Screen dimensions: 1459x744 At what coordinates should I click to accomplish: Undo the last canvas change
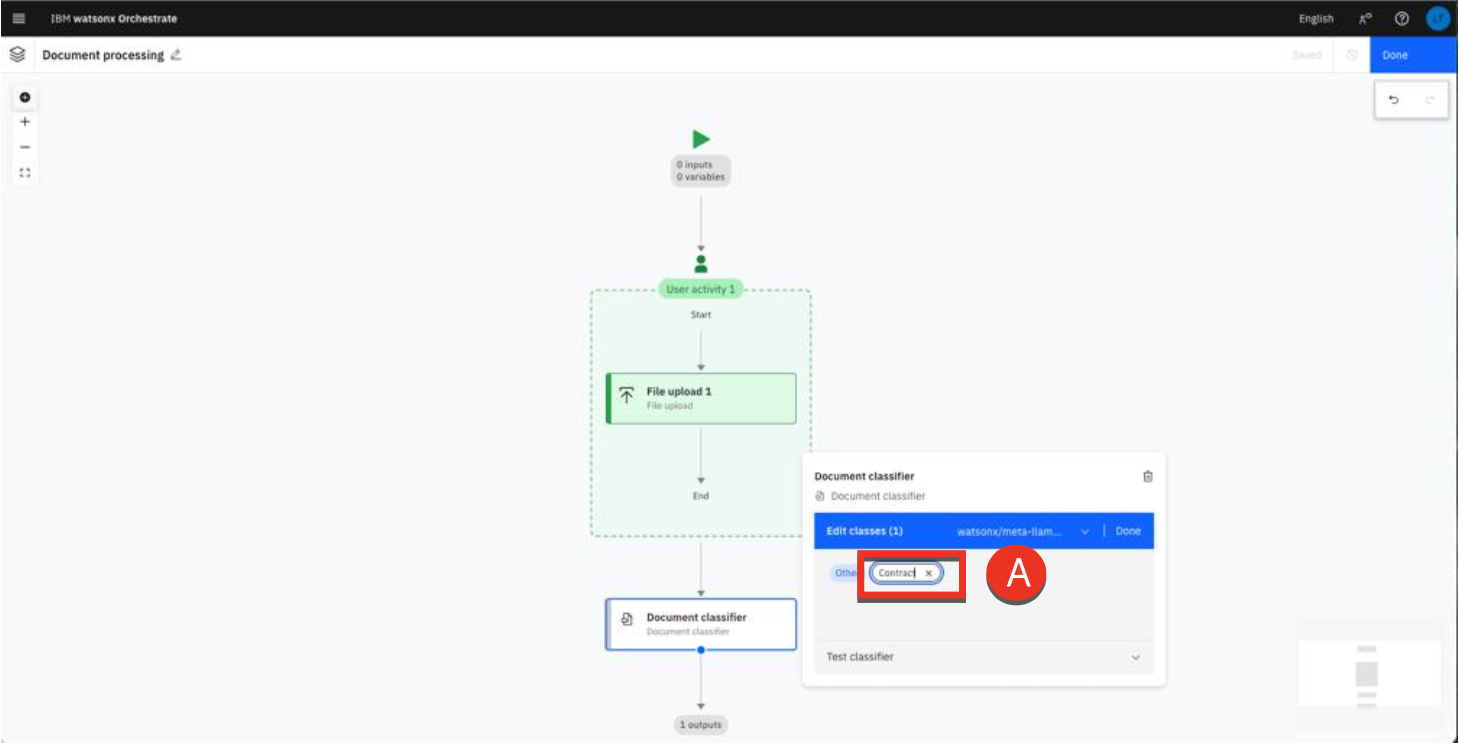[1394, 100]
